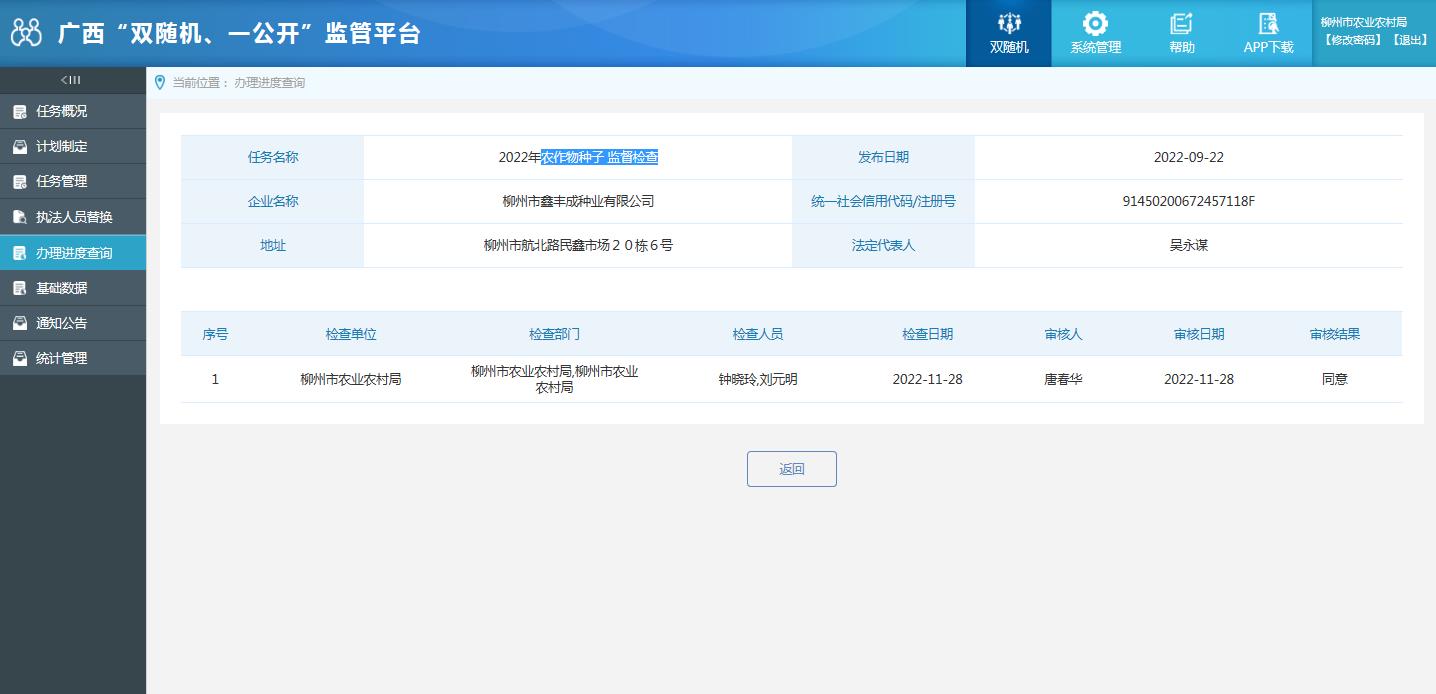Click company name 柳州市鑫丰成种业有限公司

(x=578, y=201)
